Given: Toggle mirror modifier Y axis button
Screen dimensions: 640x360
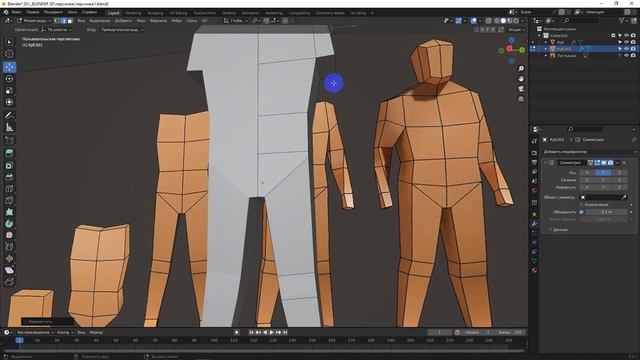Looking at the screenshot, I should pos(603,173).
